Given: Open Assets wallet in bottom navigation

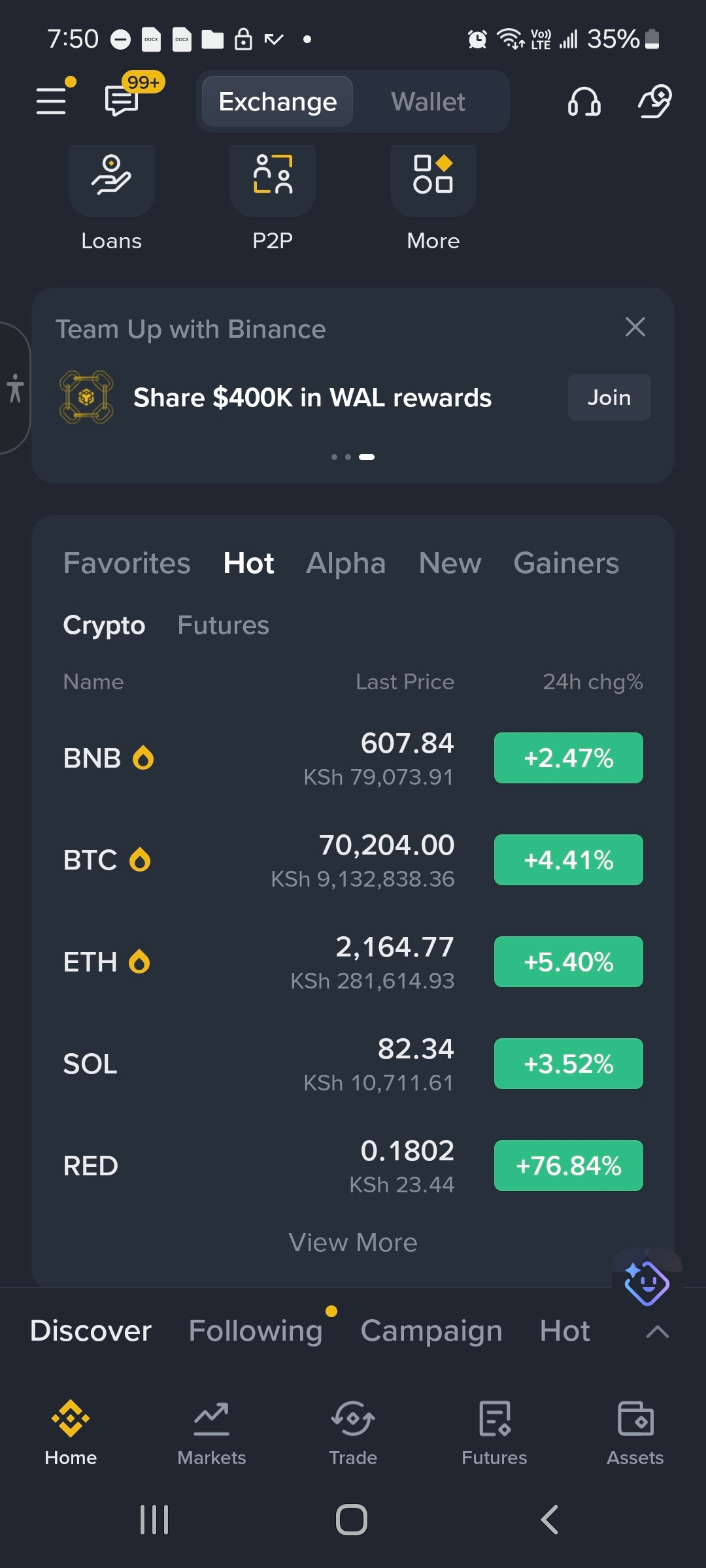Looking at the screenshot, I should coord(635,1432).
